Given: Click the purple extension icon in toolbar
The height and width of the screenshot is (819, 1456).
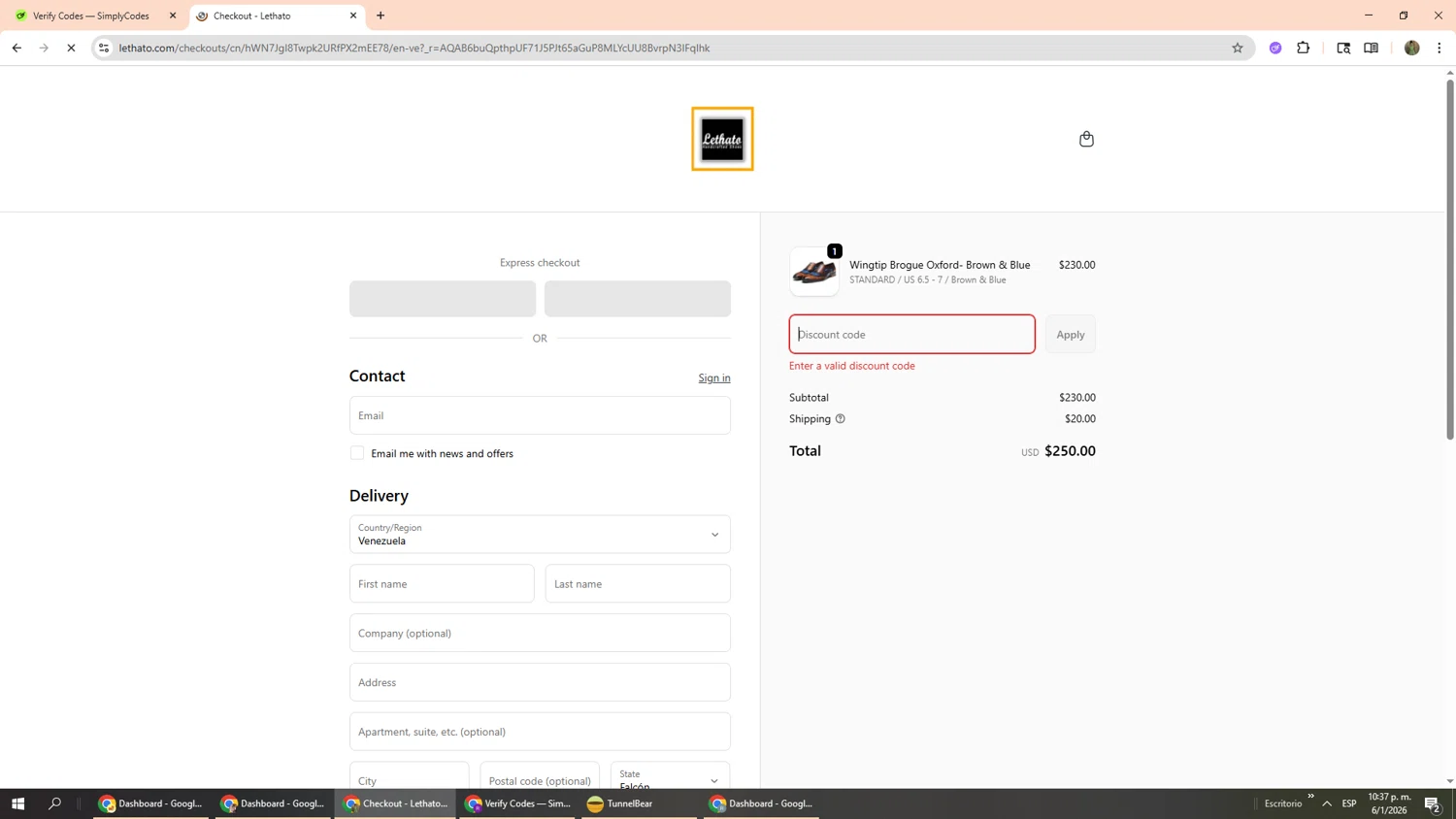Looking at the screenshot, I should coord(1275,48).
